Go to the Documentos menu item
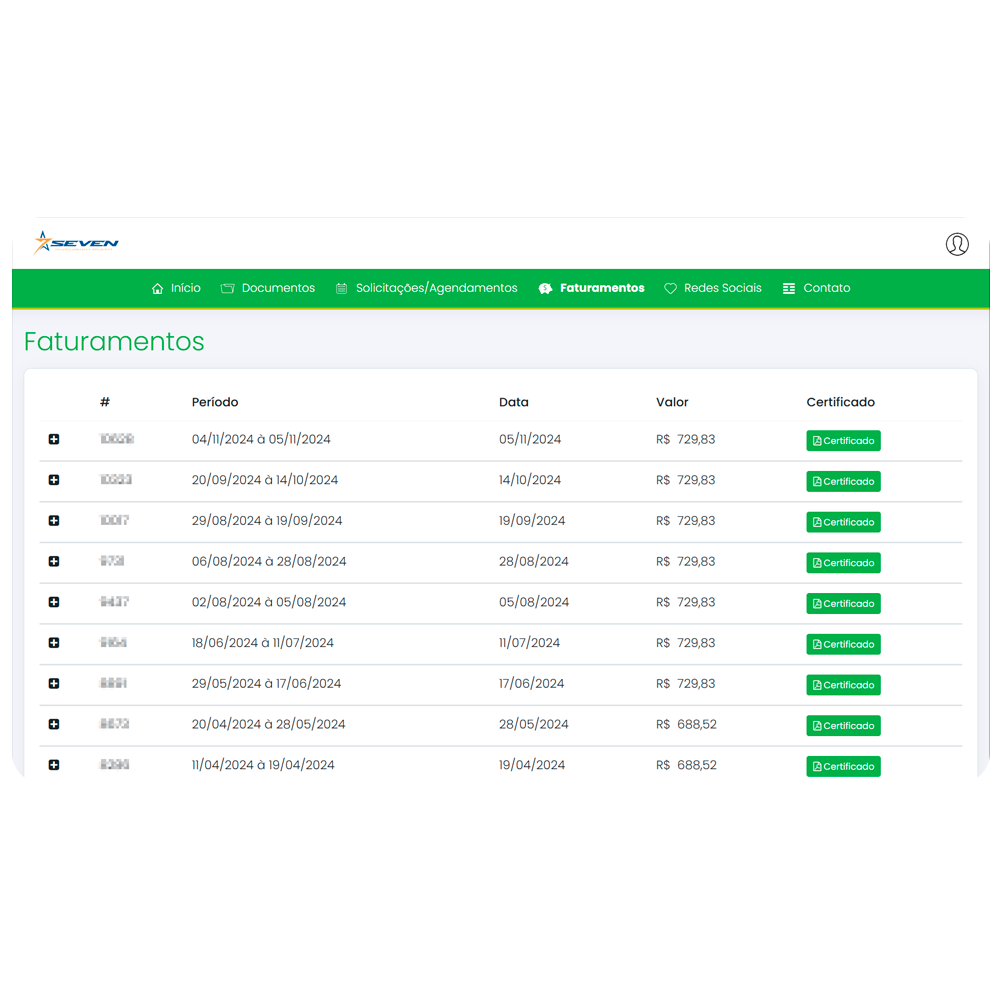Screen dimensions: 1000x1000 278,288
